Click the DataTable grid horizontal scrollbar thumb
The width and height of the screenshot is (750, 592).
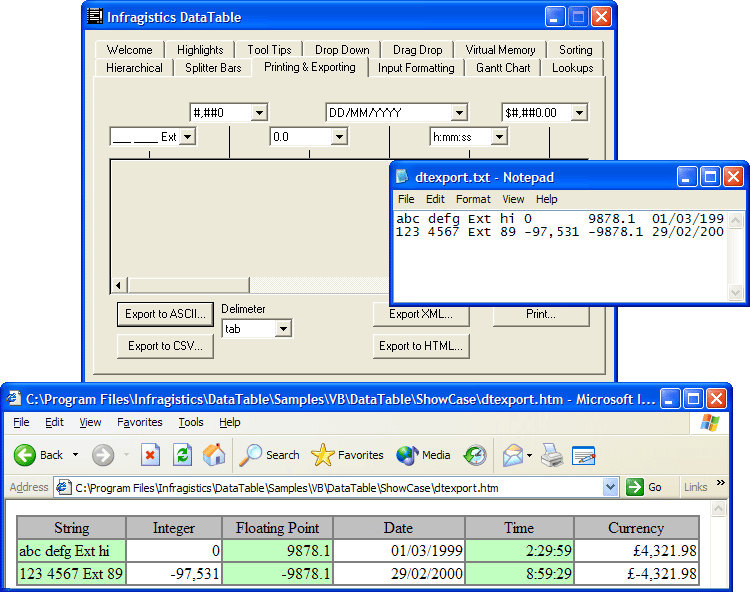(188, 285)
